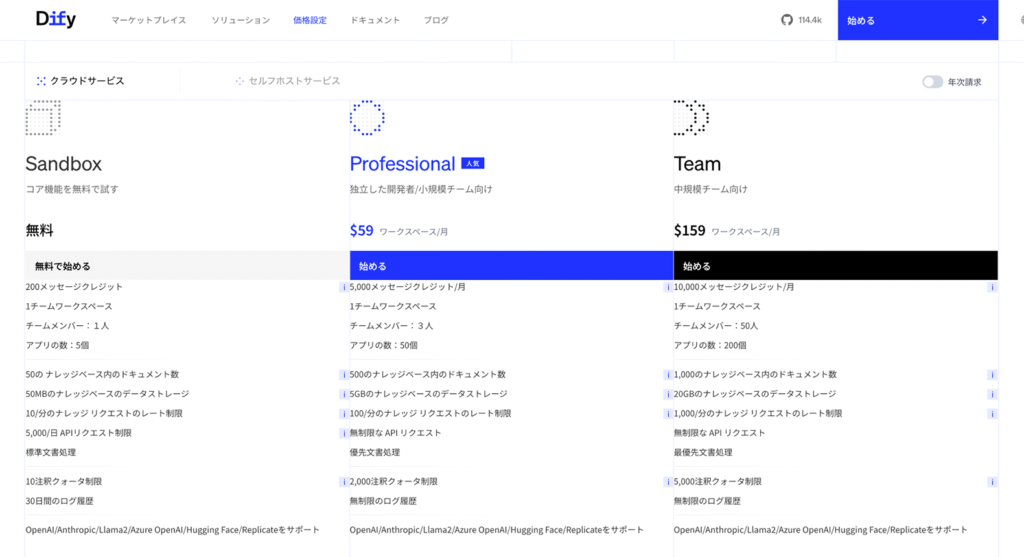The image size is (1024, 557).
Task: Click info icon for 10,000メッセージクレジット/月
Action: pos(992,287)
